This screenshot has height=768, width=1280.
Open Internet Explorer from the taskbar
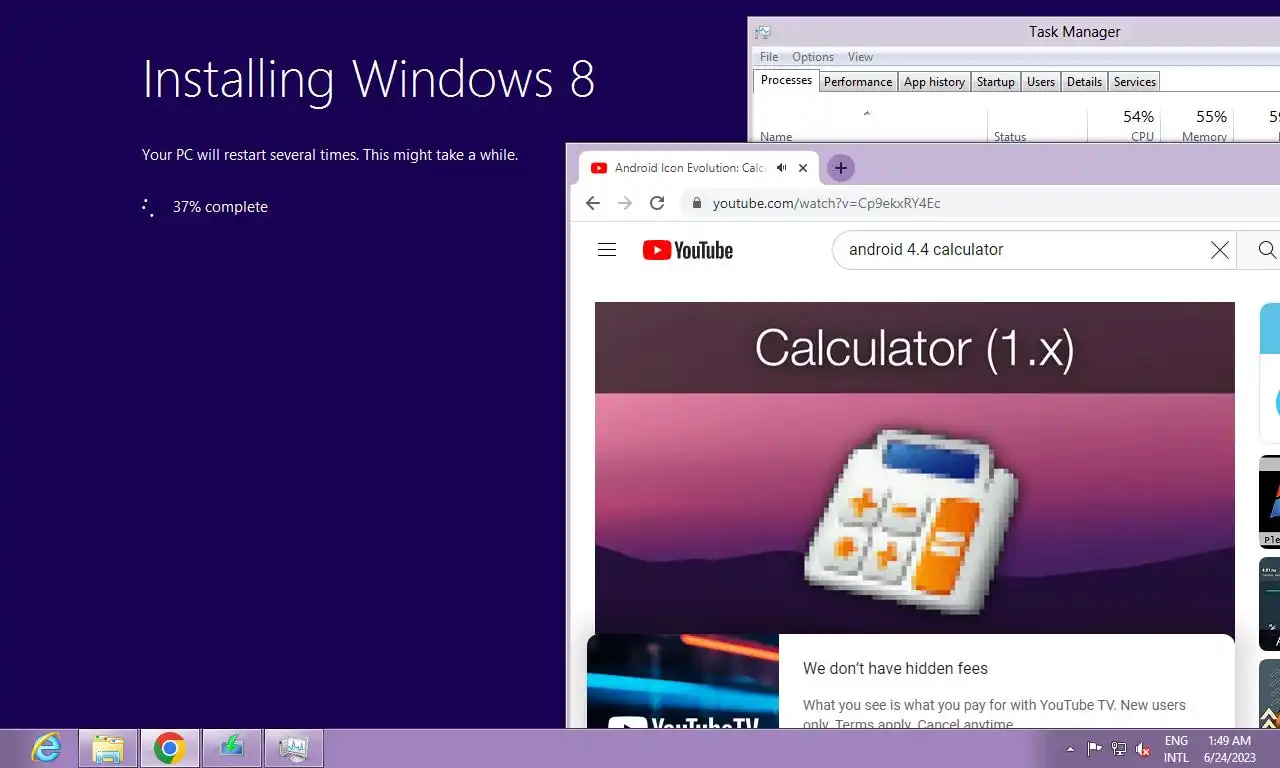point(46,748)
